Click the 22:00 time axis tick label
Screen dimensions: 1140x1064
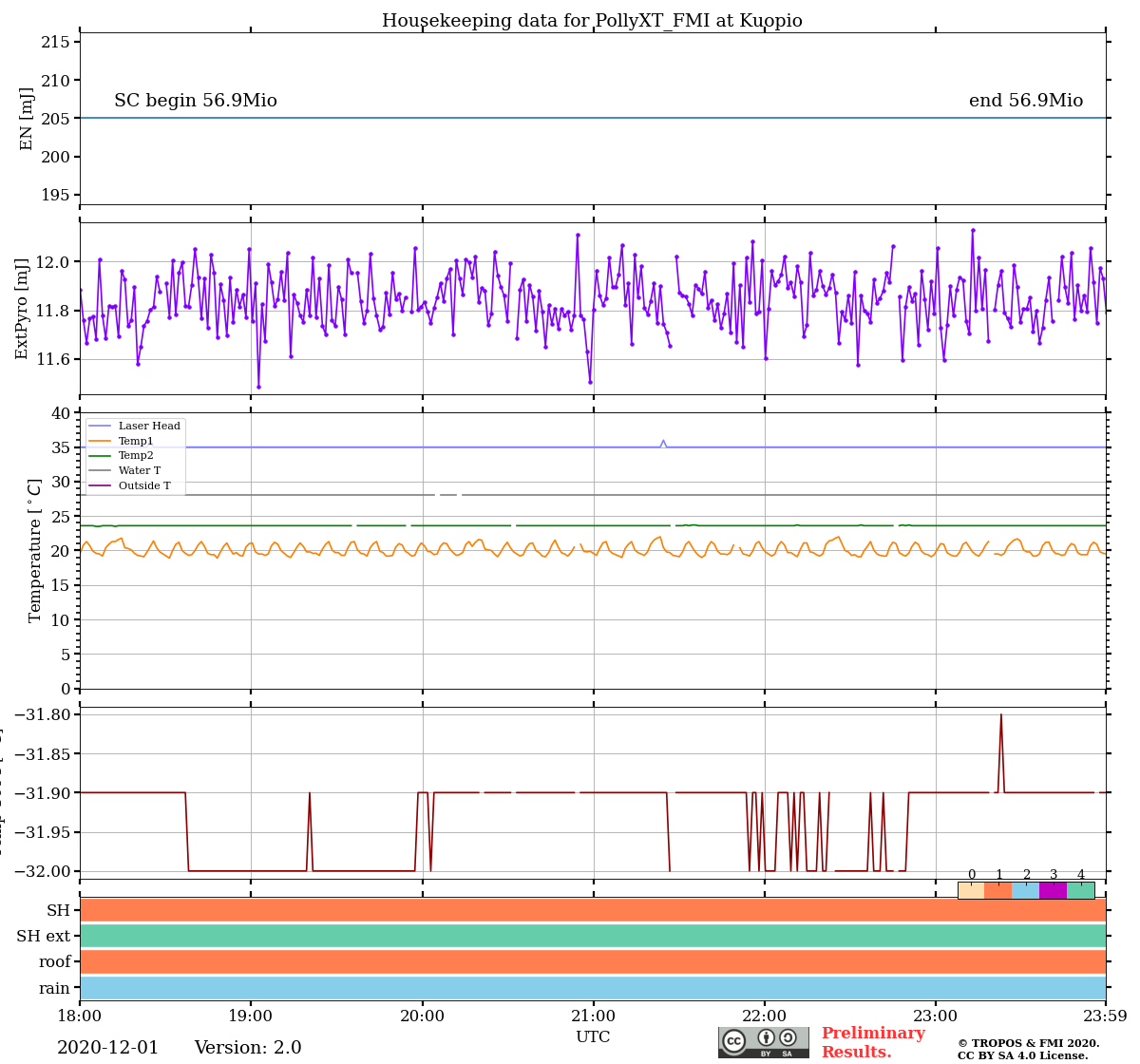click(765, 1016)
